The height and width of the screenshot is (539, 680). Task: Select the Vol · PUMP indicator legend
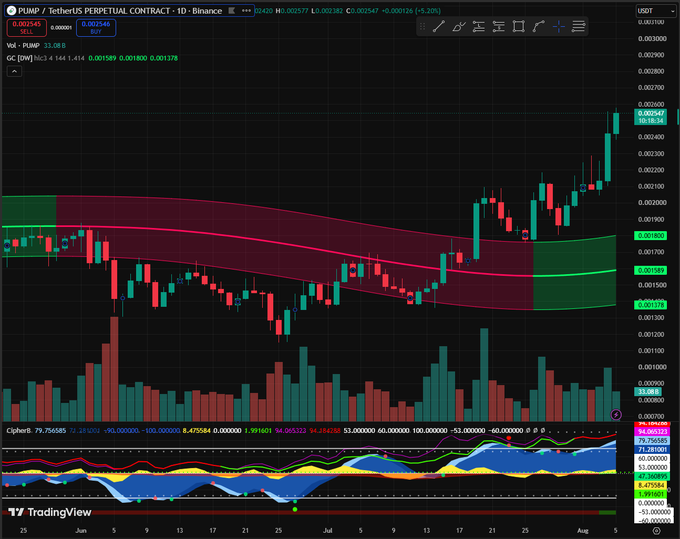[x=23, y=46]
